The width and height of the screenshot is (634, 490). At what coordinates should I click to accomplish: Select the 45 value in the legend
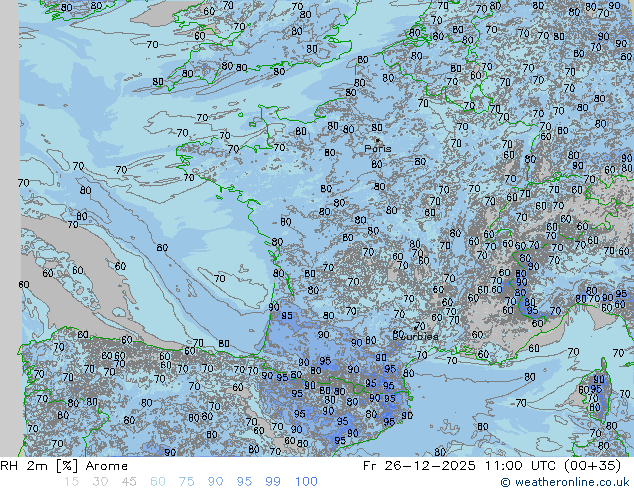(129, 482)
